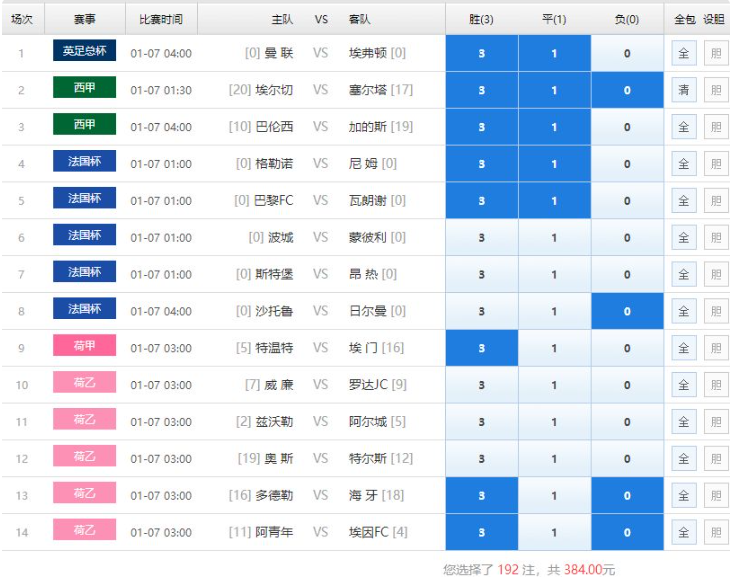This screenshot has height=586, width=735.
Task: Deselect loss (0) for match 14 埃因FC
Action: pos(627,533)
